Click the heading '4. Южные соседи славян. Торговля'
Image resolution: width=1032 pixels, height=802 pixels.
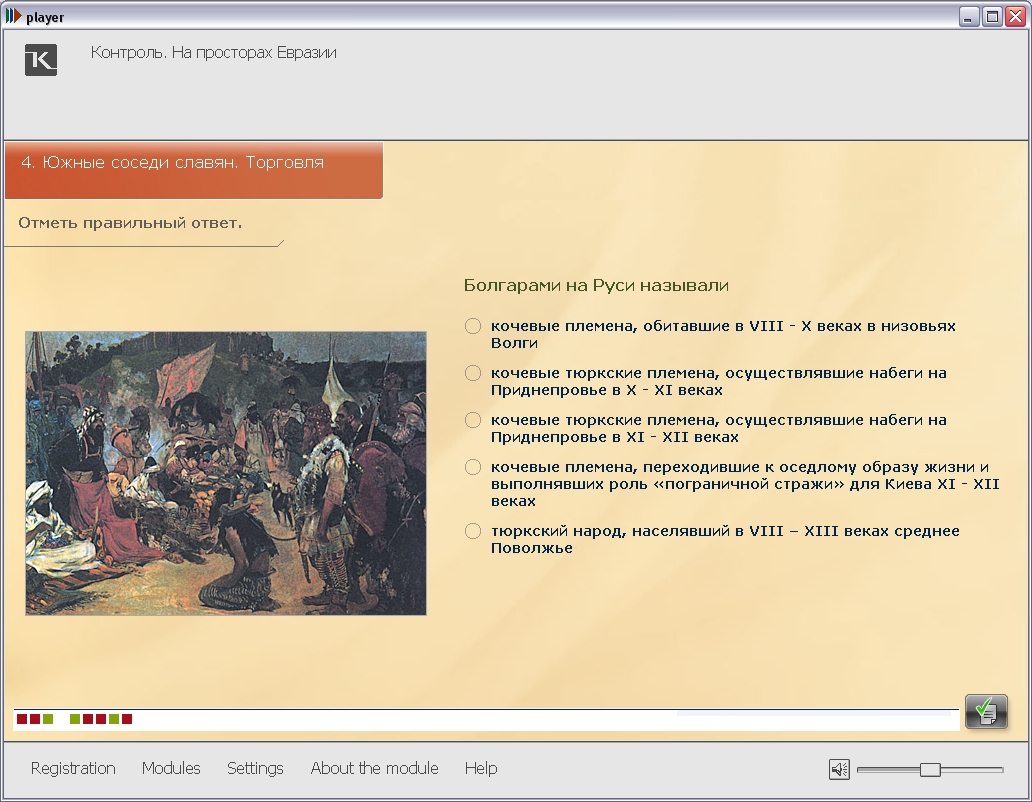pos(172,163)
